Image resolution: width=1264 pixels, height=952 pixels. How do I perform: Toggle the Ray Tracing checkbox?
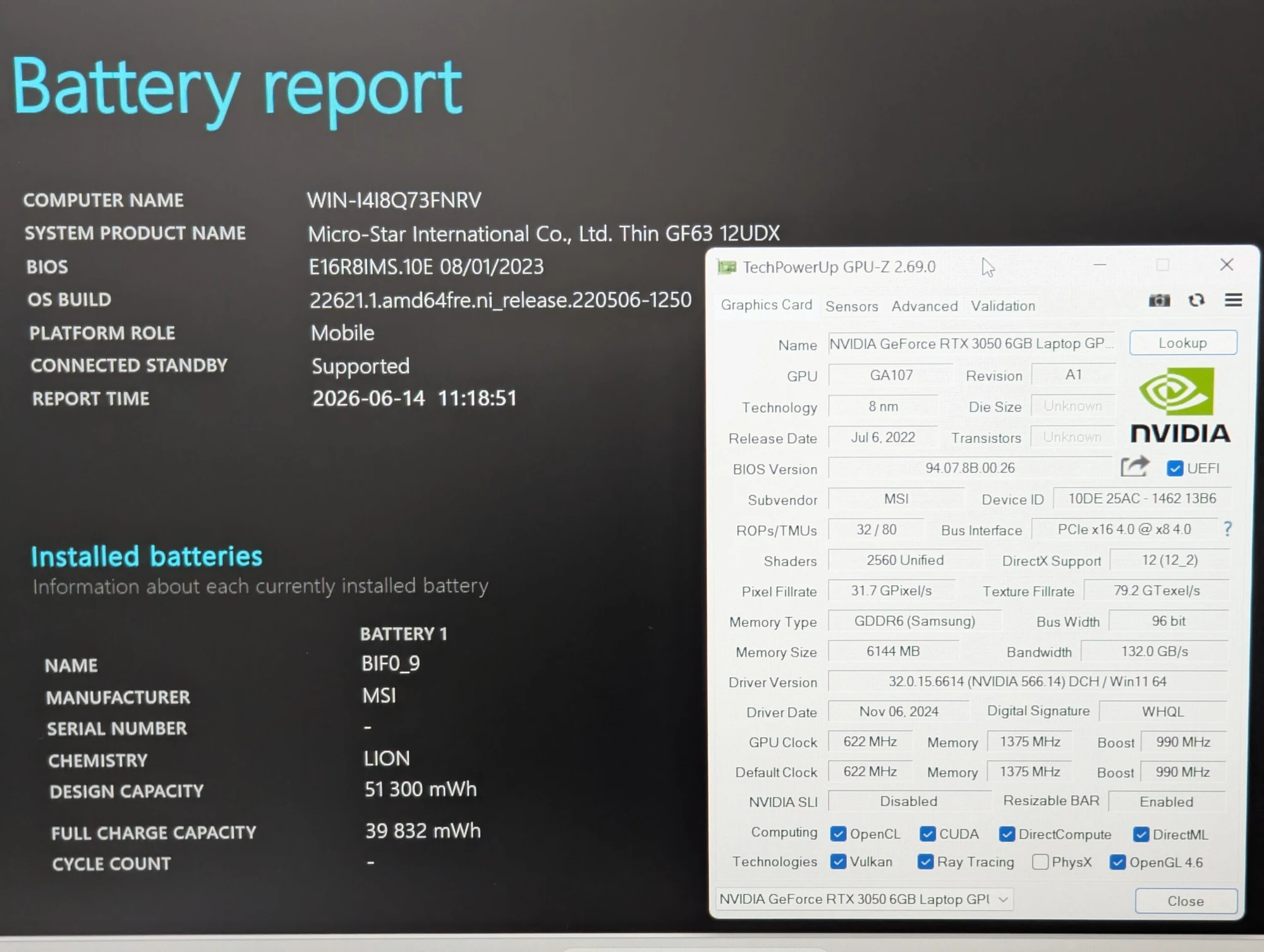tap(925, 862)
